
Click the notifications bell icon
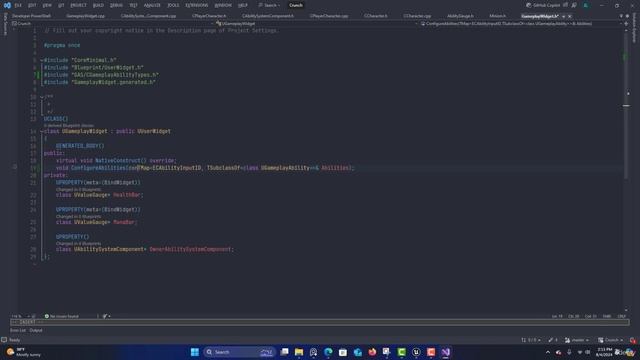[x=633, y=340]
